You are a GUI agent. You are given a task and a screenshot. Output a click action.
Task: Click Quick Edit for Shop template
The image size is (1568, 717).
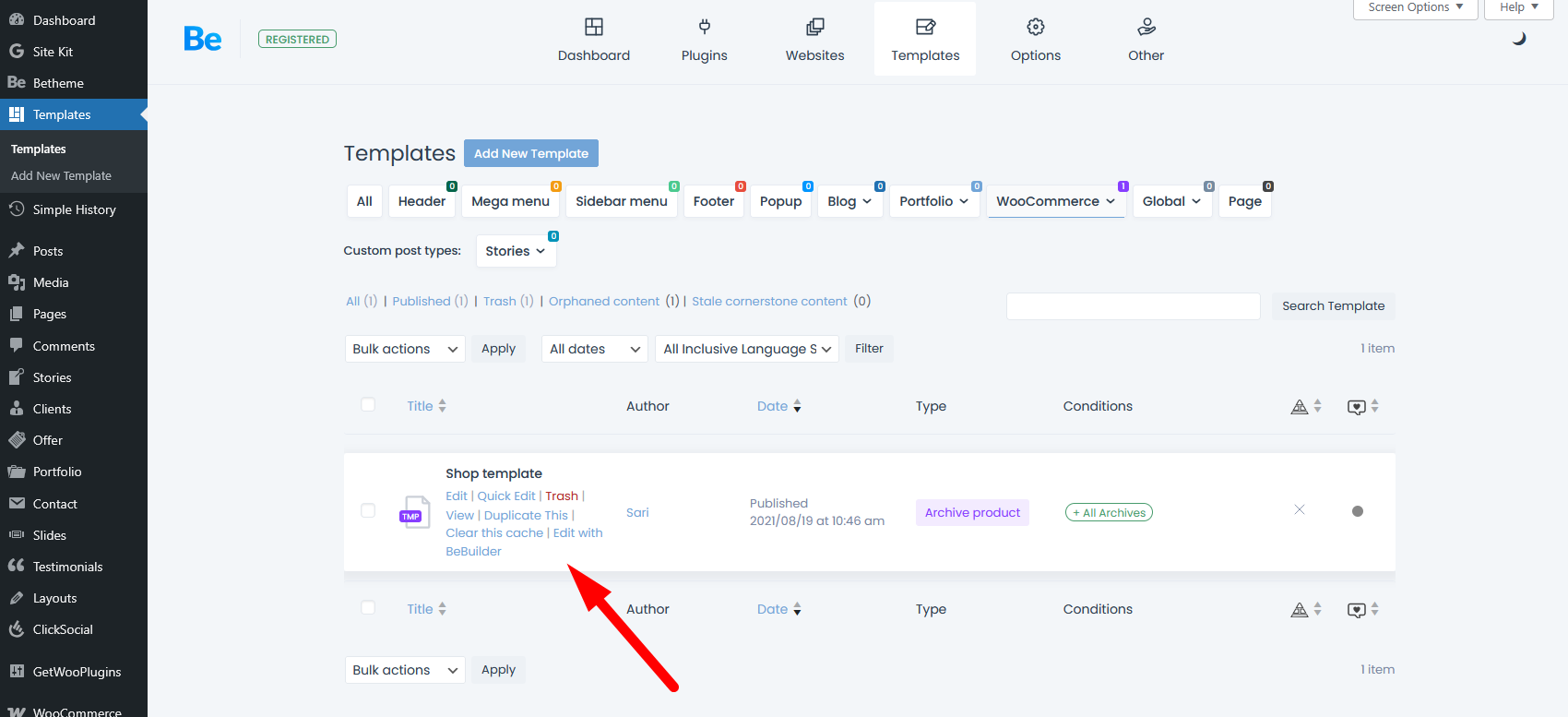506,496
